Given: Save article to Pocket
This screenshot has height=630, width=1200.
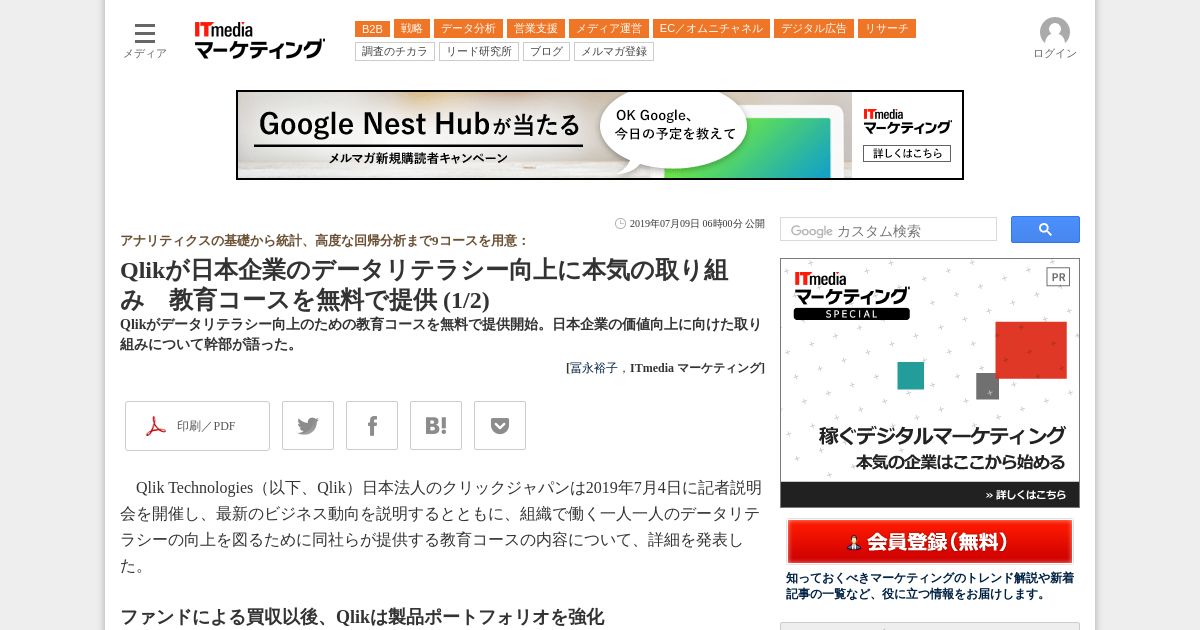Looking at the screenshot, I should coord(500,426).
